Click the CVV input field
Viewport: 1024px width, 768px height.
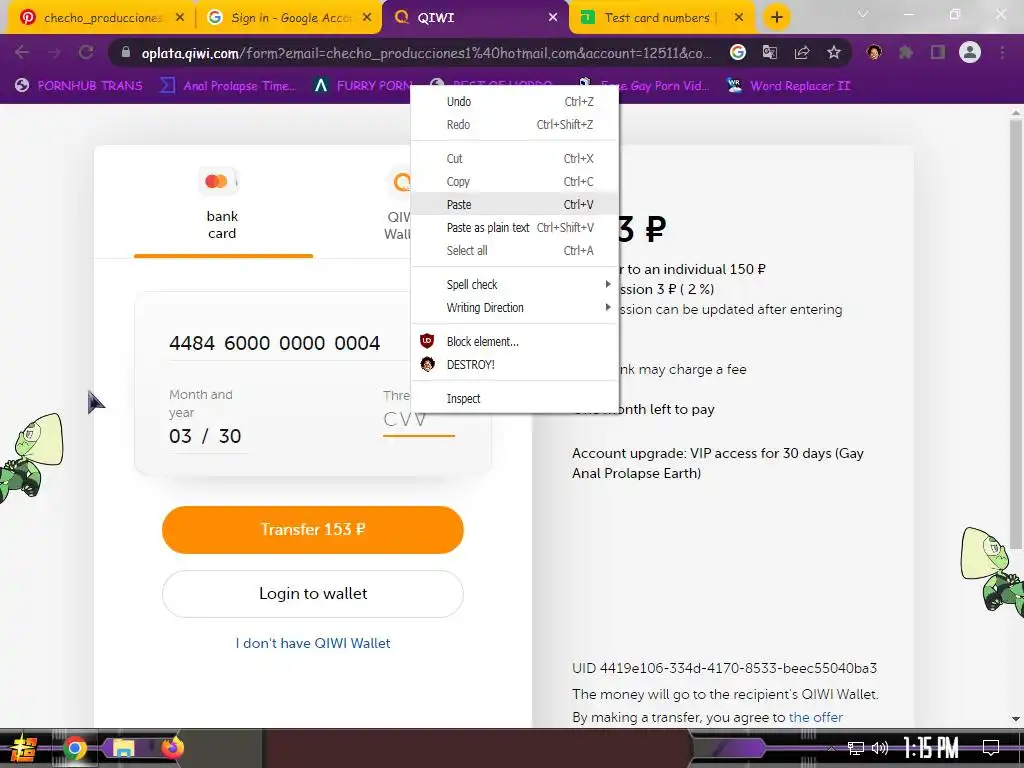[x=419, y=419]
